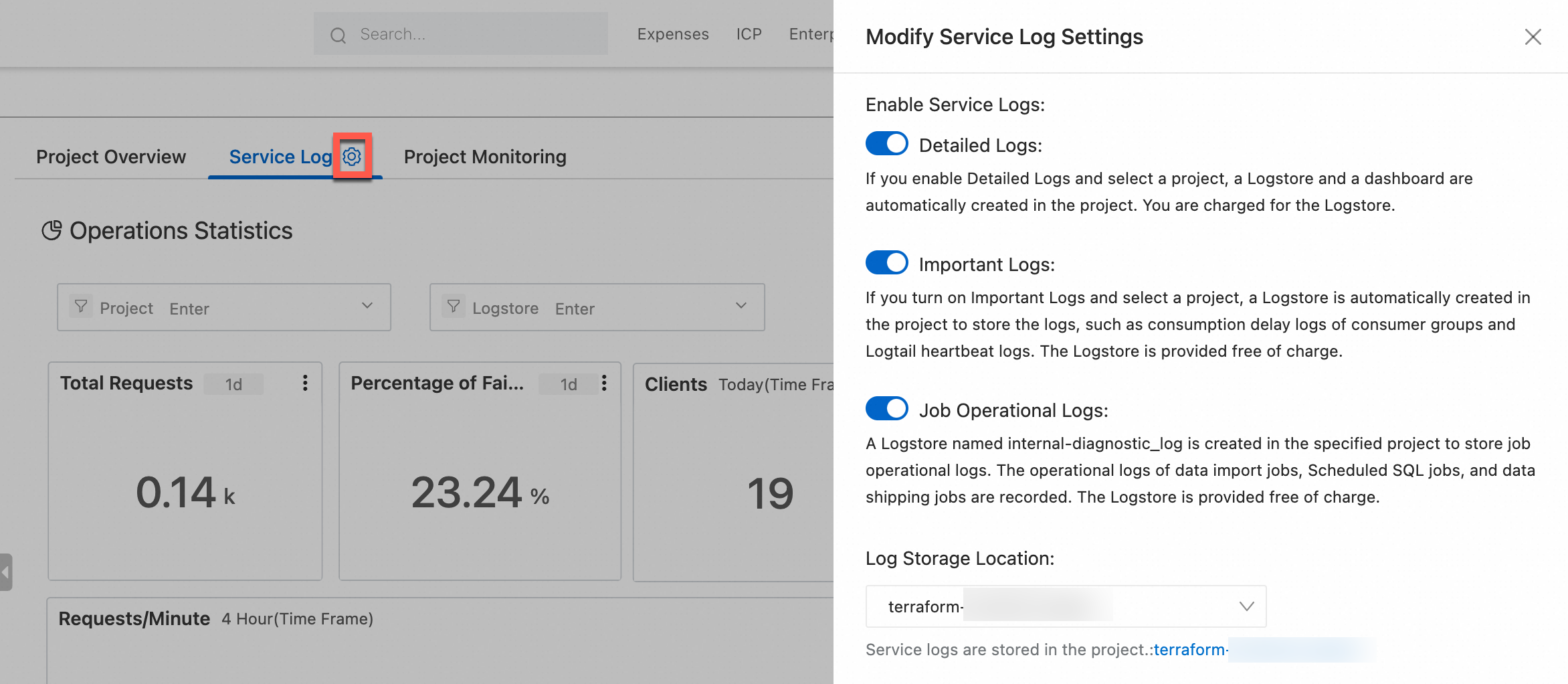Switch to the Project Monitoring tab
Screen dimensions: 1568x684
click(485, 157)
